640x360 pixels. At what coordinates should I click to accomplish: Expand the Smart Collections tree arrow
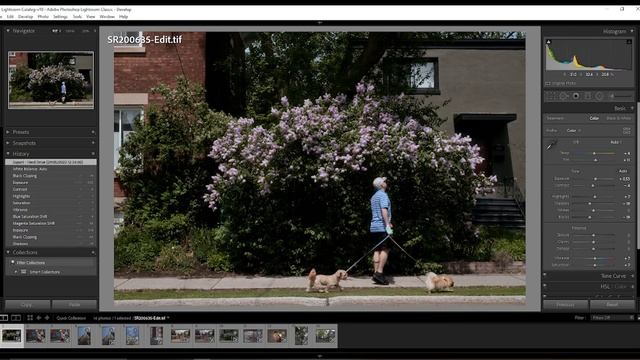[16, 272]
